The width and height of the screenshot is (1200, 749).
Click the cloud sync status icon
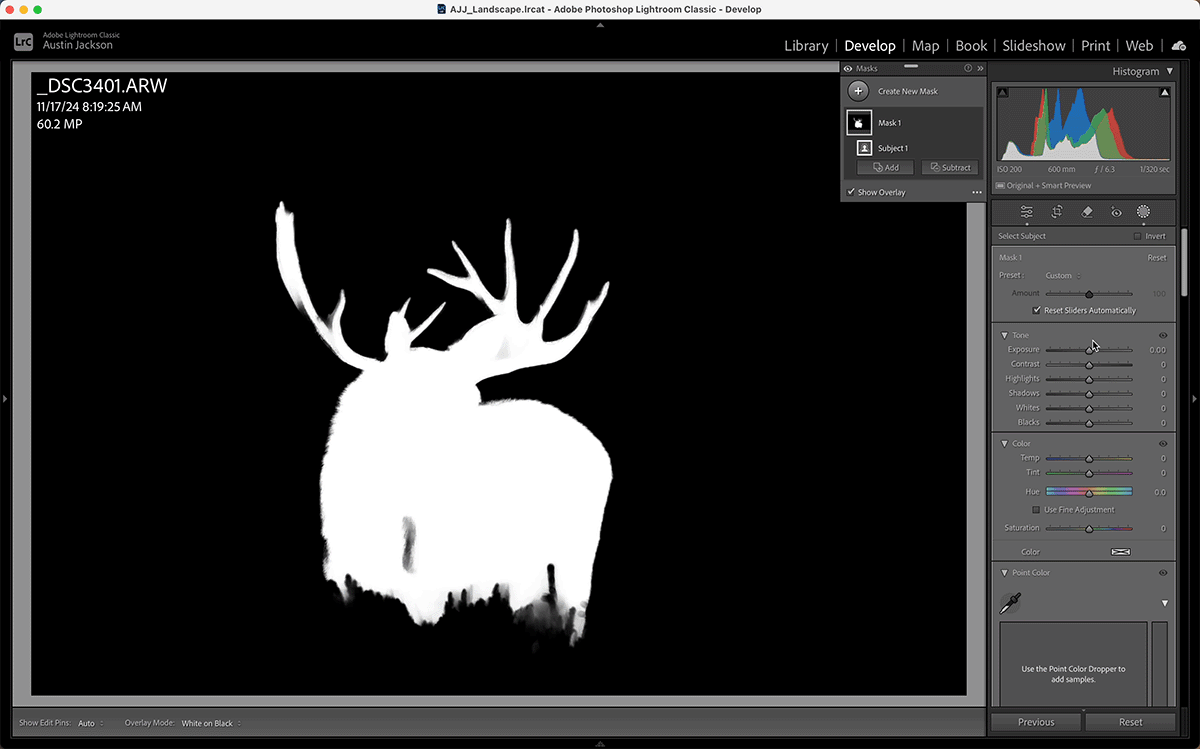[x=1178, y=45]
